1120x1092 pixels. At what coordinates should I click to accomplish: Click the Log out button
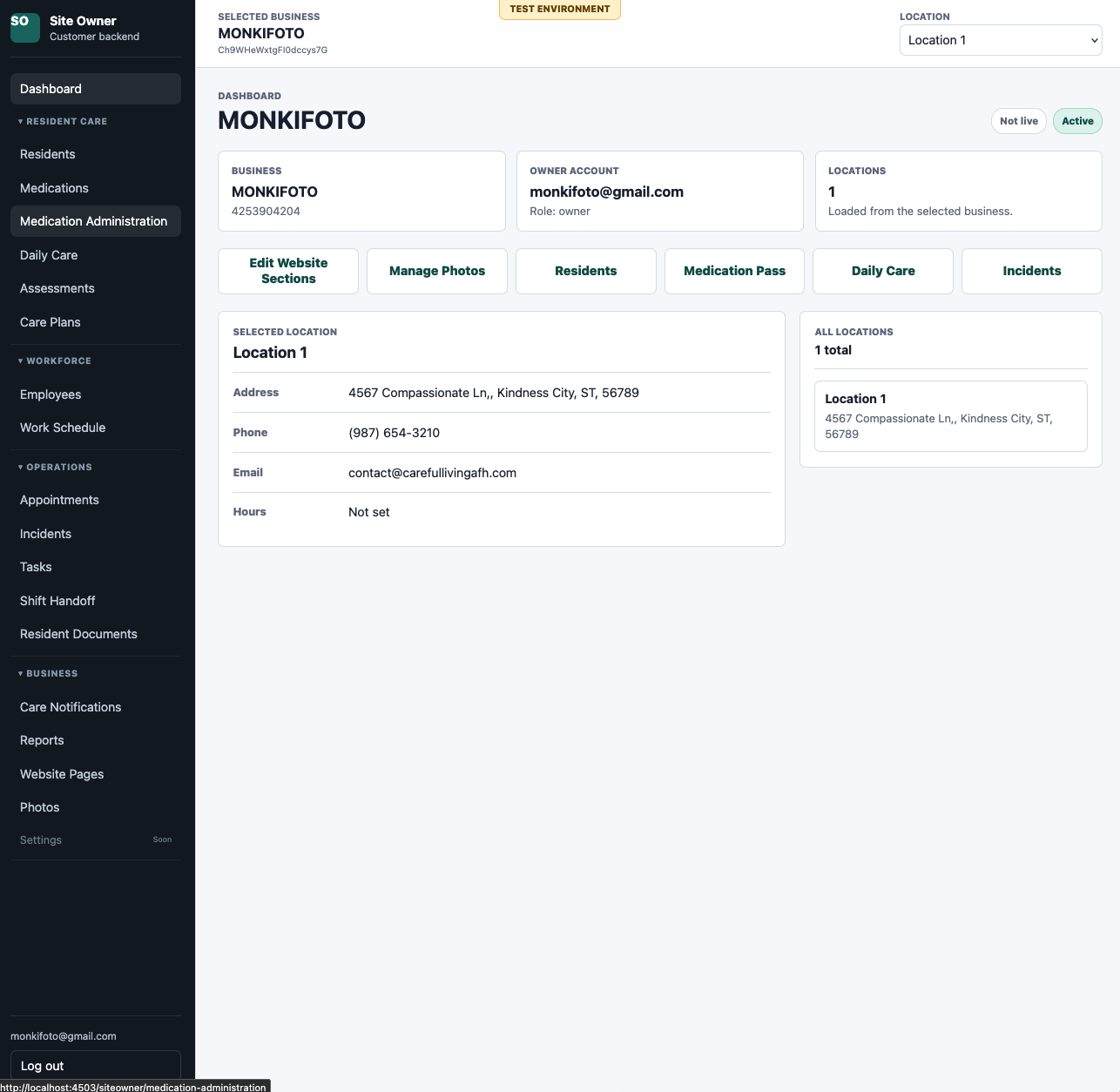pyautogui.click(x=96, y=1066)
